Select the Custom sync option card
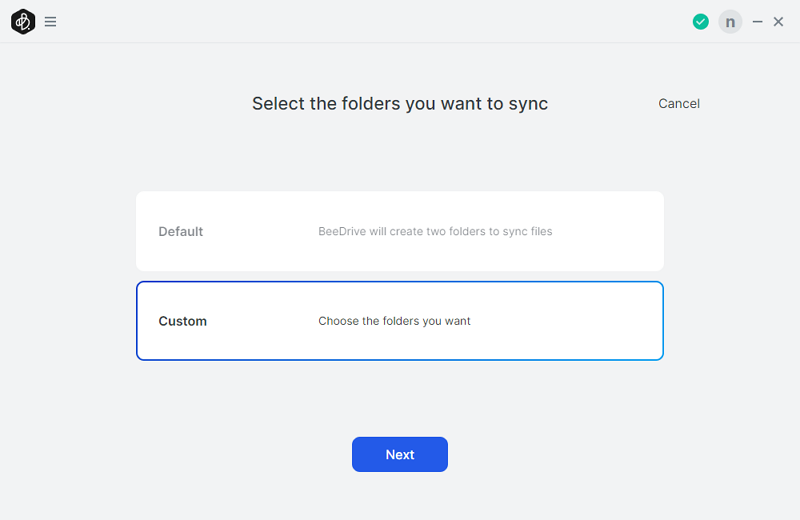 [399, 321]
